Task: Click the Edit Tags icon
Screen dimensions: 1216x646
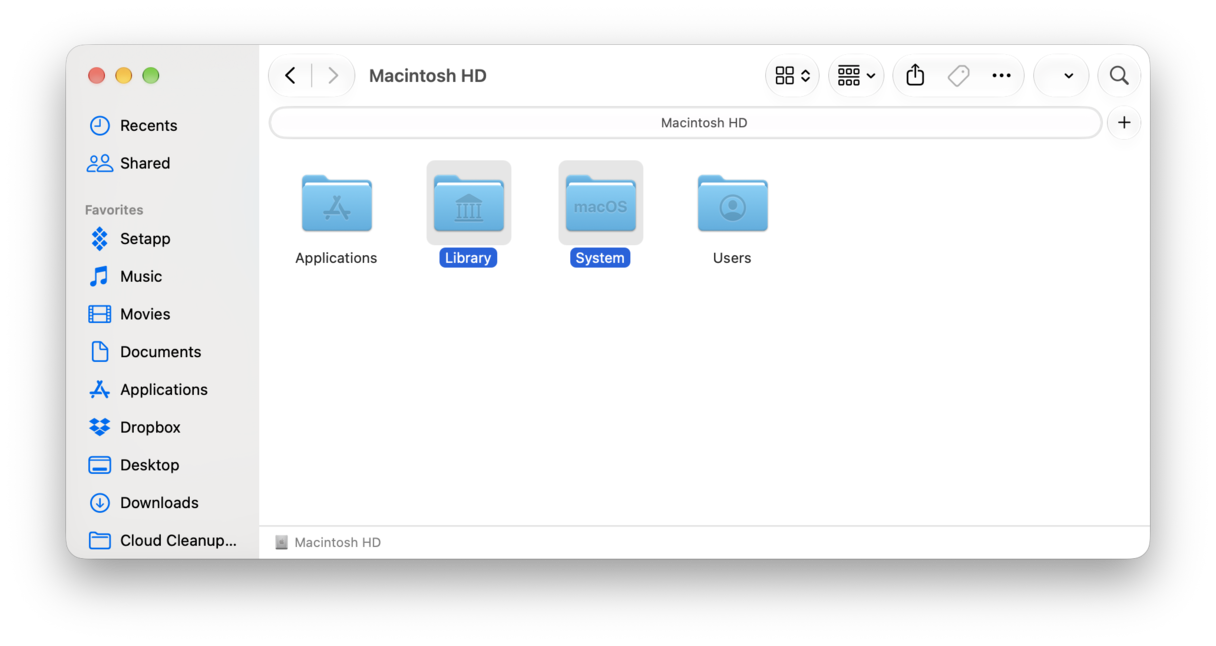Action: [x=958, y=76]
